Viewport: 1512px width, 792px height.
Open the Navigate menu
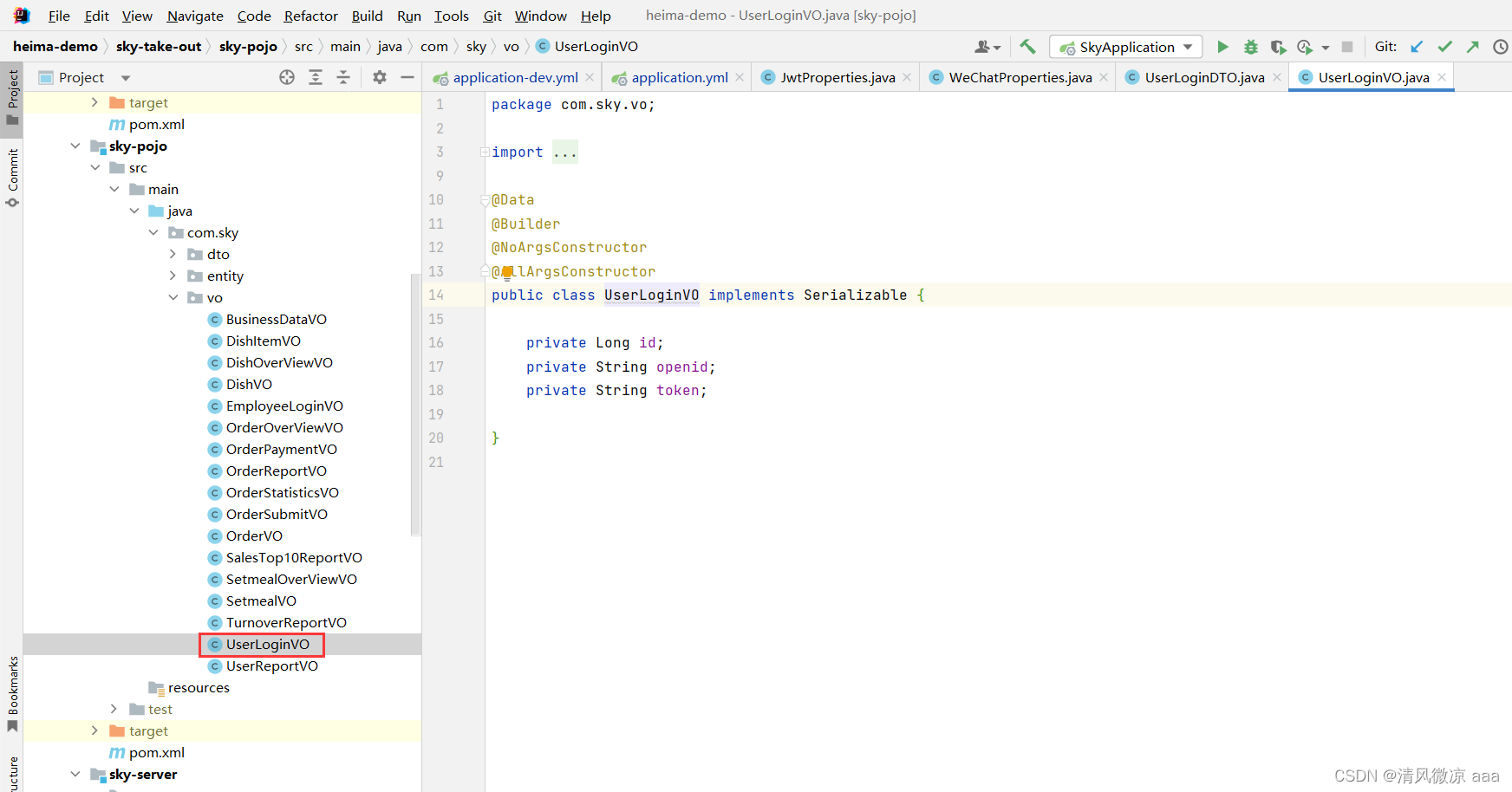tap(195, 16)
